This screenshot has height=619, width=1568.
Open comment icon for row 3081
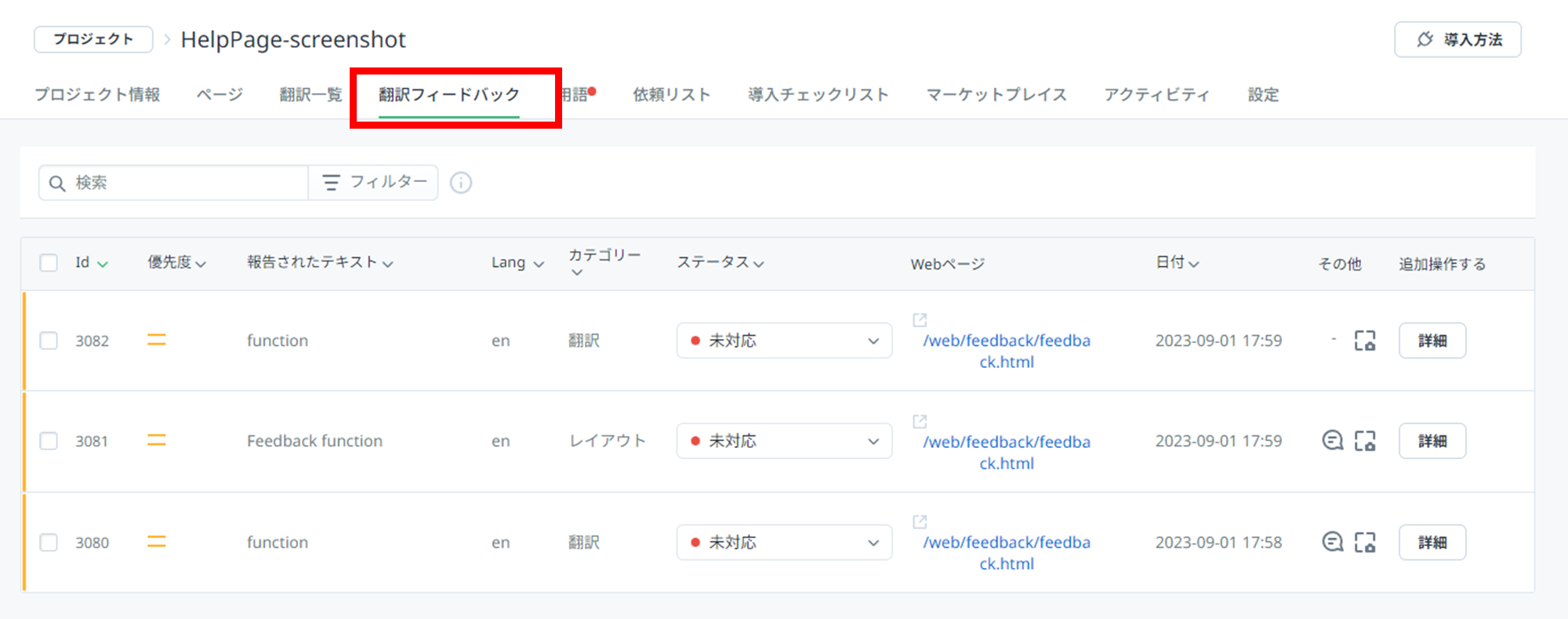pyautogui.click(x=1332, y=441)
